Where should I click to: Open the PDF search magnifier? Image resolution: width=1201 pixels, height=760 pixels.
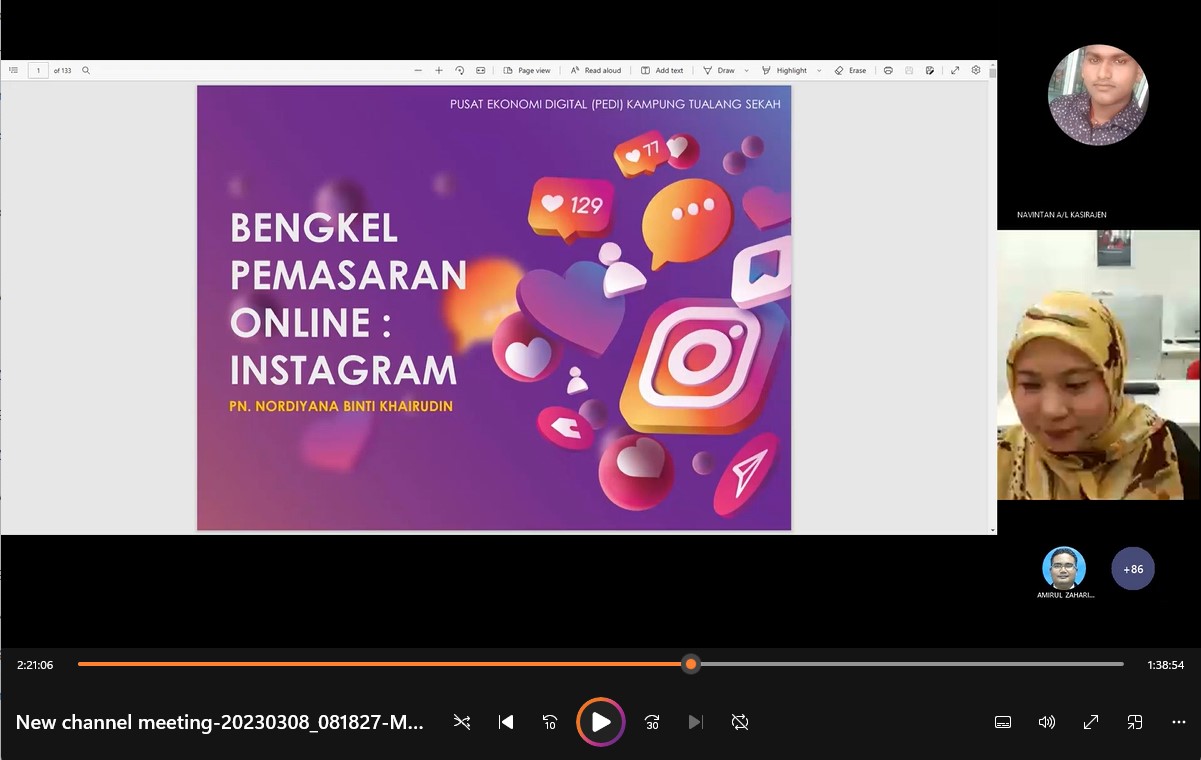(x=86, y=70)
